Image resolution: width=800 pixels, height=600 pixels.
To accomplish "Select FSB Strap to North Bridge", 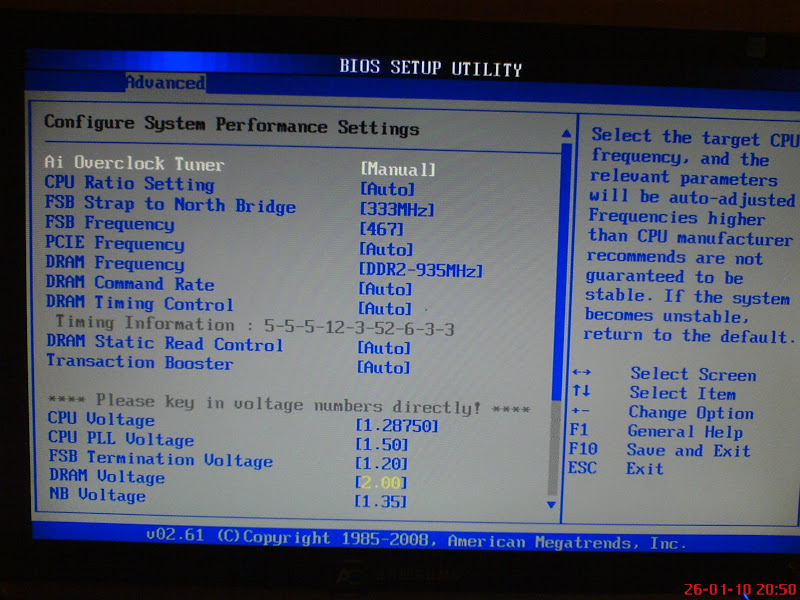I will (170, 204).
